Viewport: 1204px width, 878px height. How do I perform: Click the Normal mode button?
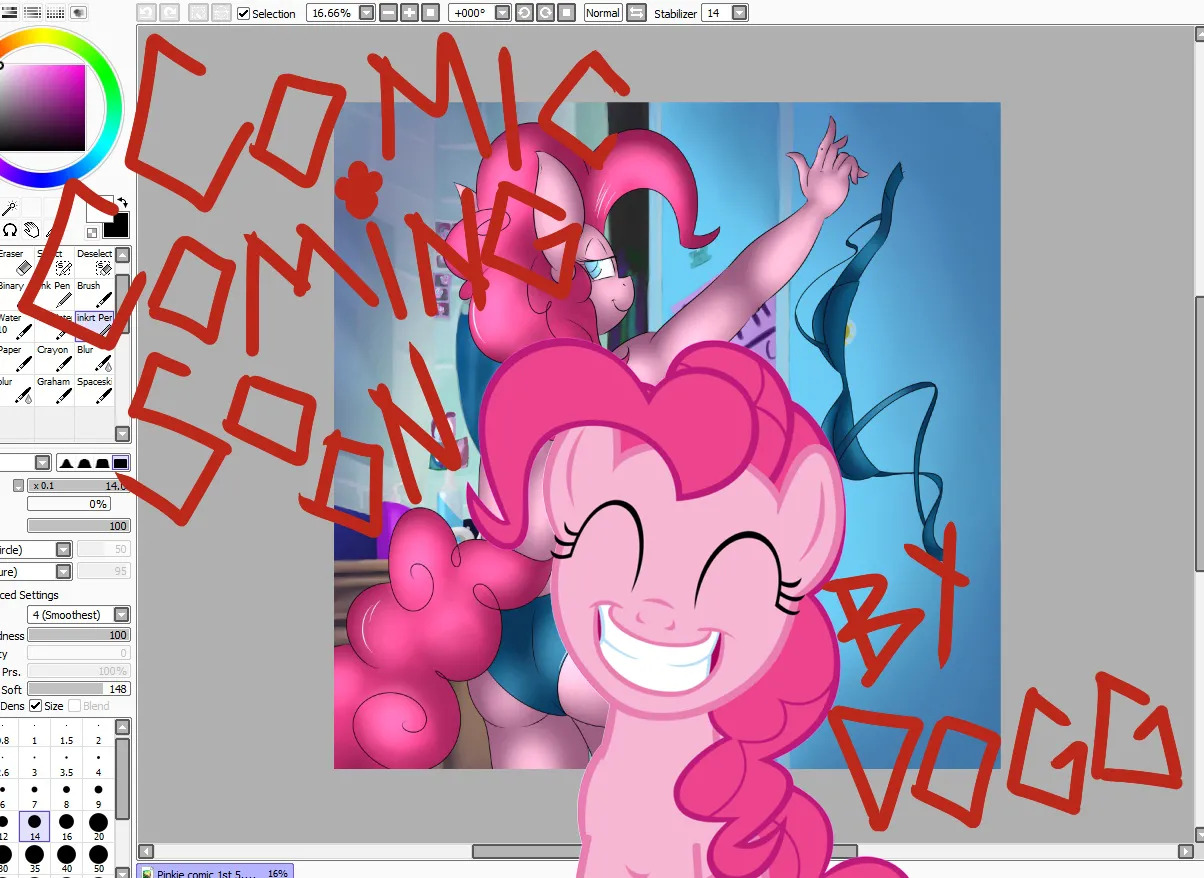tap(602, 13)
